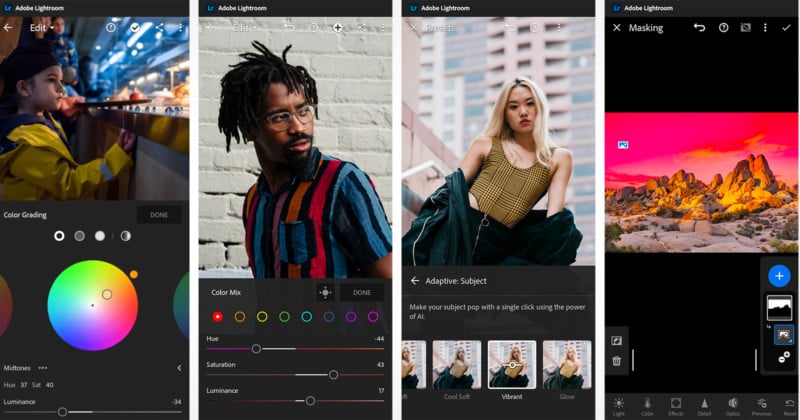Close the Presets screen with the X
Viewport: 800px width, 420px height.
pos(413,28)
